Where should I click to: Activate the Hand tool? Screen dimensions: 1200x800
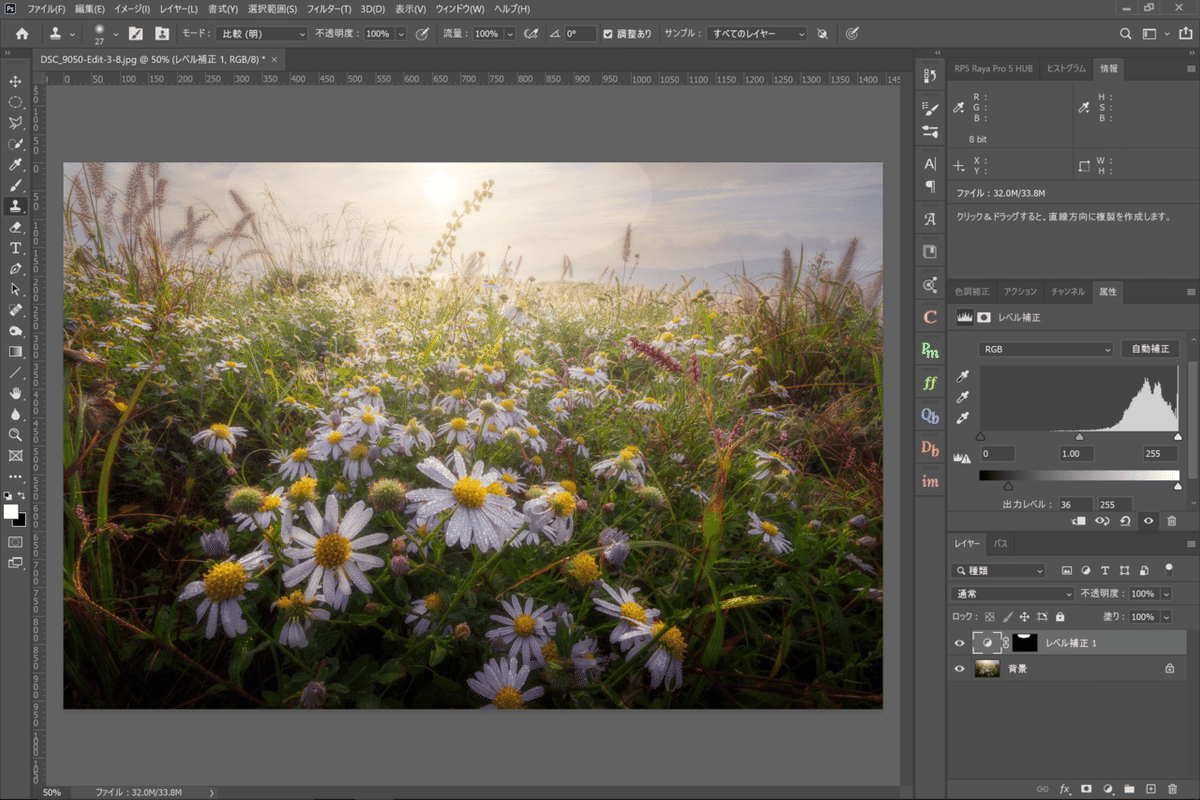(x=15, y=393)
